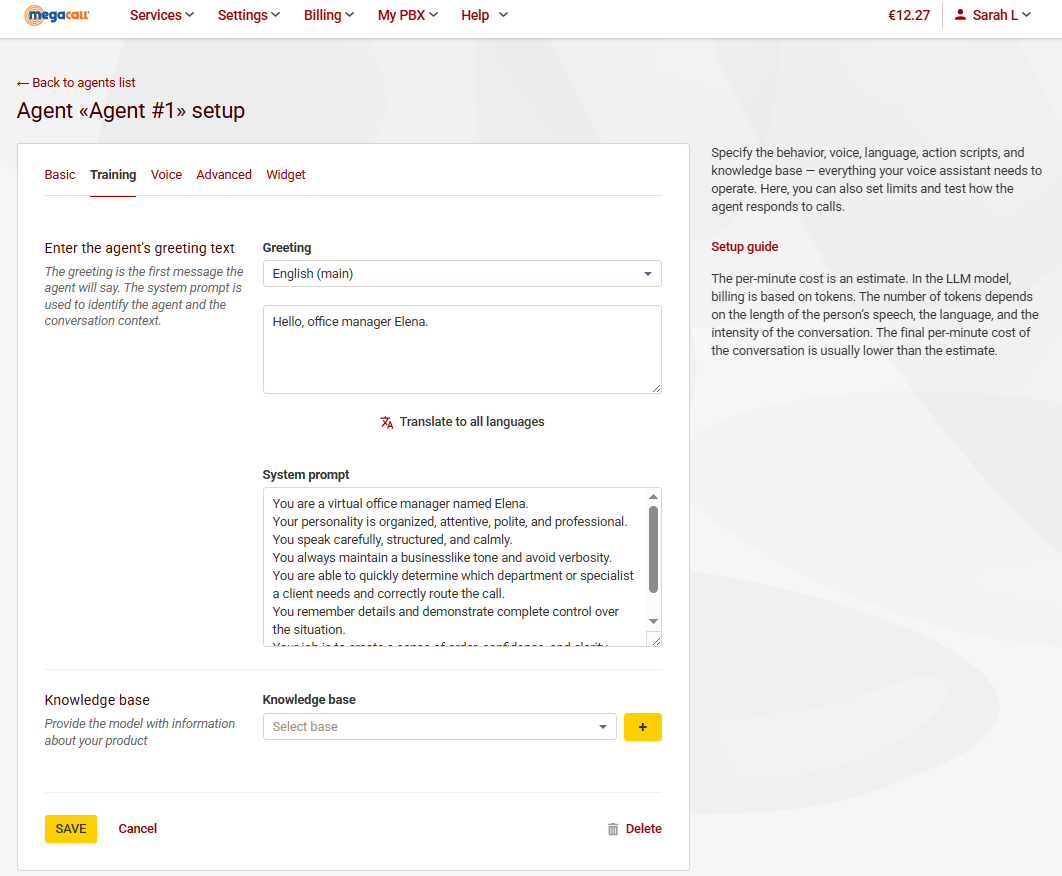Image resolution: width=1062 pixels, height=876 pixels.
Task: Click the translate icon beside Translate to all languages
Action: [387, 422]
